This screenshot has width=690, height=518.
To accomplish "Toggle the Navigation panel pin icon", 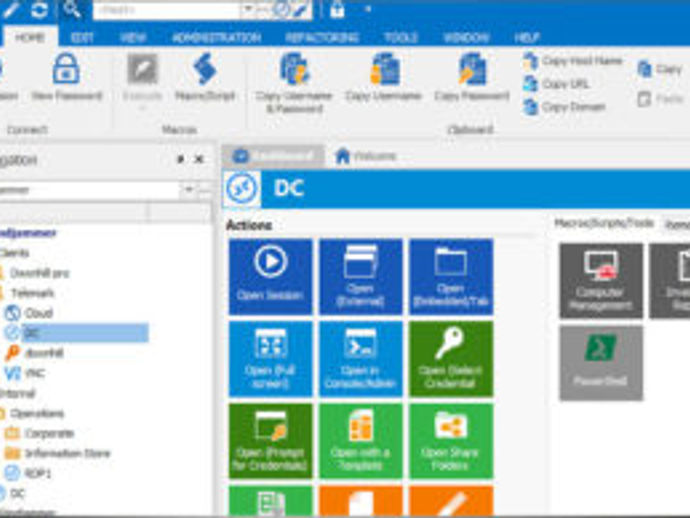I will [x=180, y=159].
